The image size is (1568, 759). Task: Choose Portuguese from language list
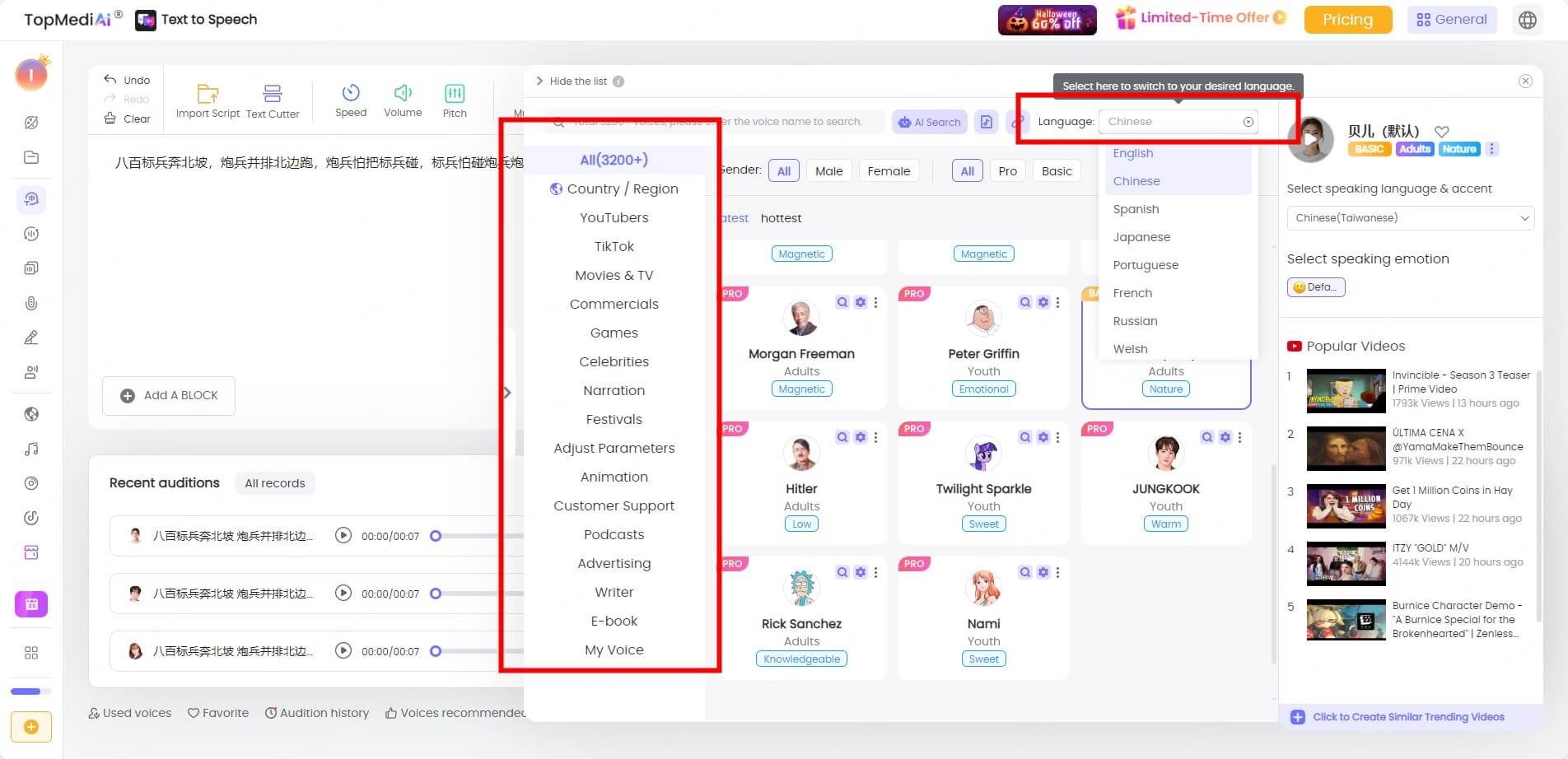click(x=1178, y=265)
